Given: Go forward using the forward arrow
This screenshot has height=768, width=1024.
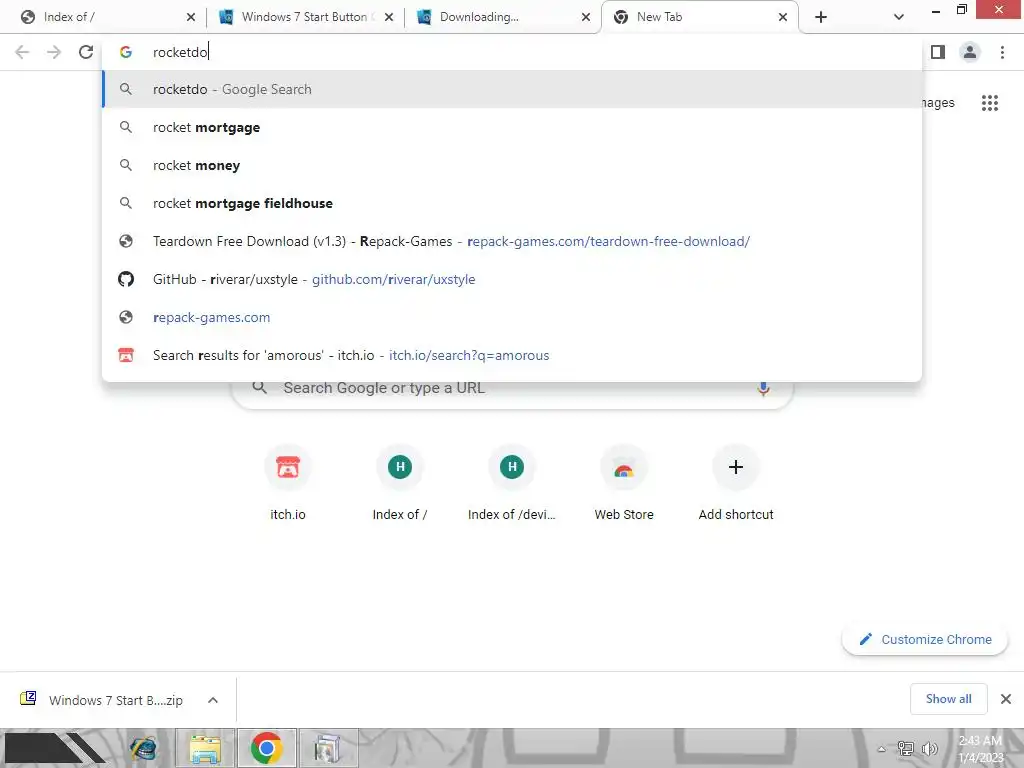Looking at the screenshot, I should (x=54, y=52).
